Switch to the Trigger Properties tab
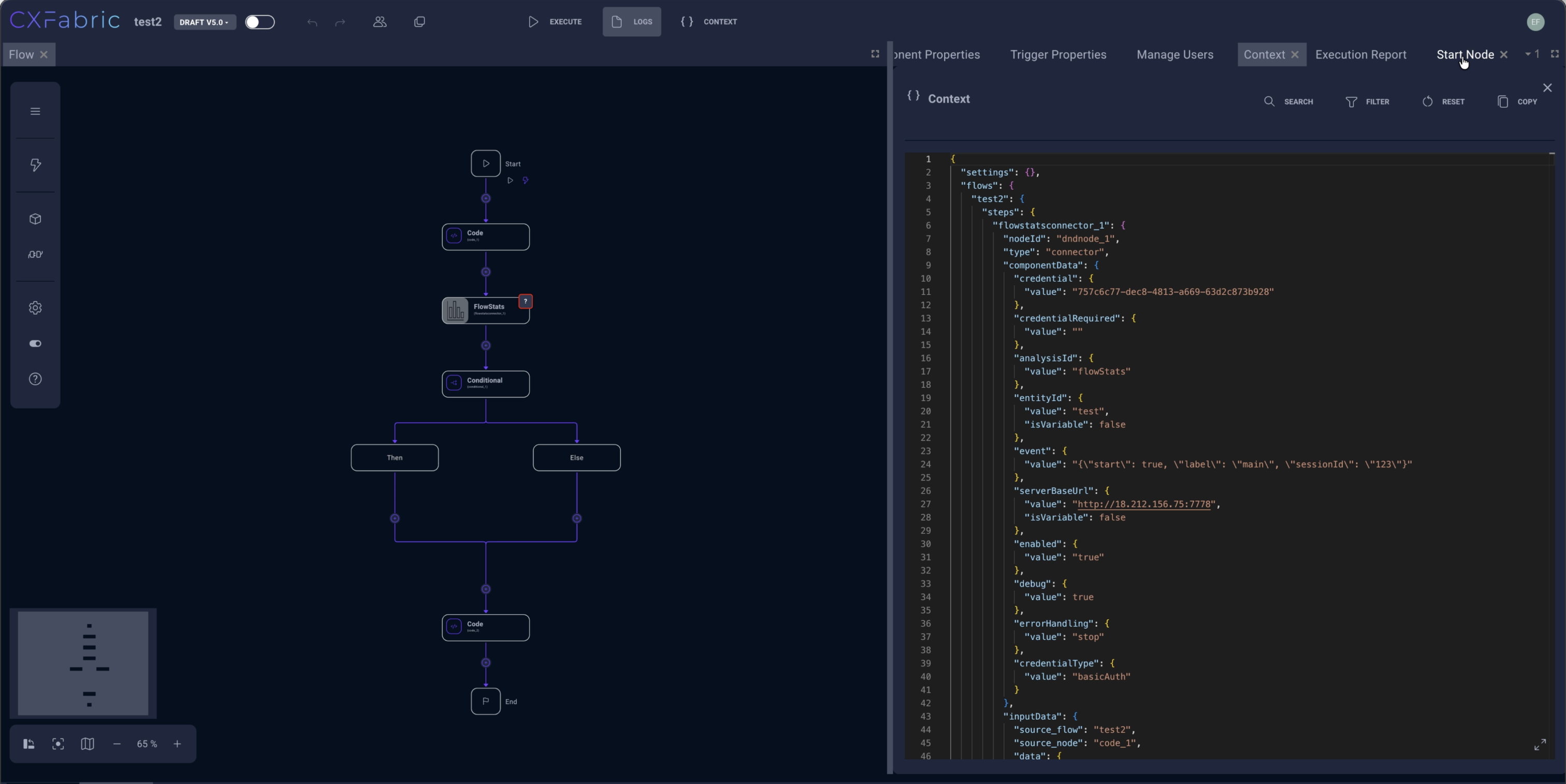The height and width of the screenshot is (784, 1566). click(1058, 55)
